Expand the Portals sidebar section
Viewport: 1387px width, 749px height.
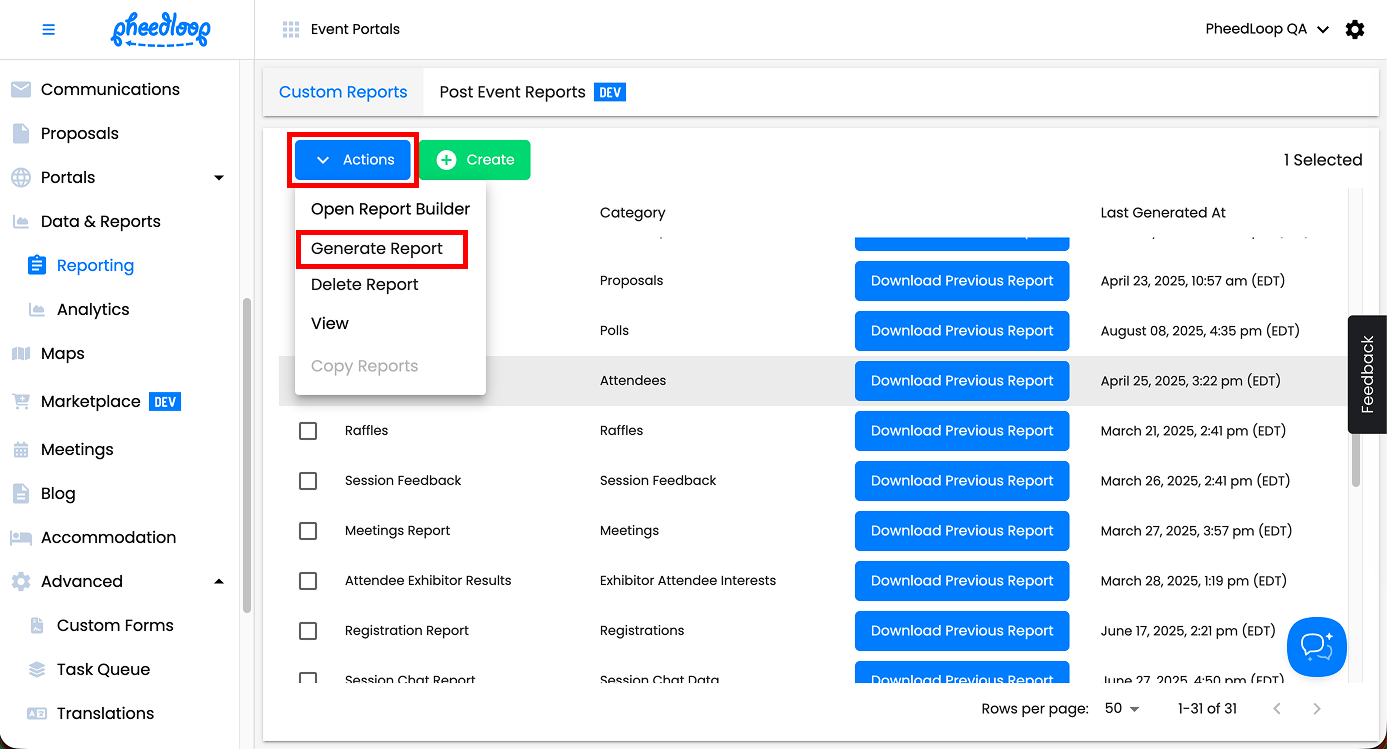pyautogui.click(x=219, y=178)
